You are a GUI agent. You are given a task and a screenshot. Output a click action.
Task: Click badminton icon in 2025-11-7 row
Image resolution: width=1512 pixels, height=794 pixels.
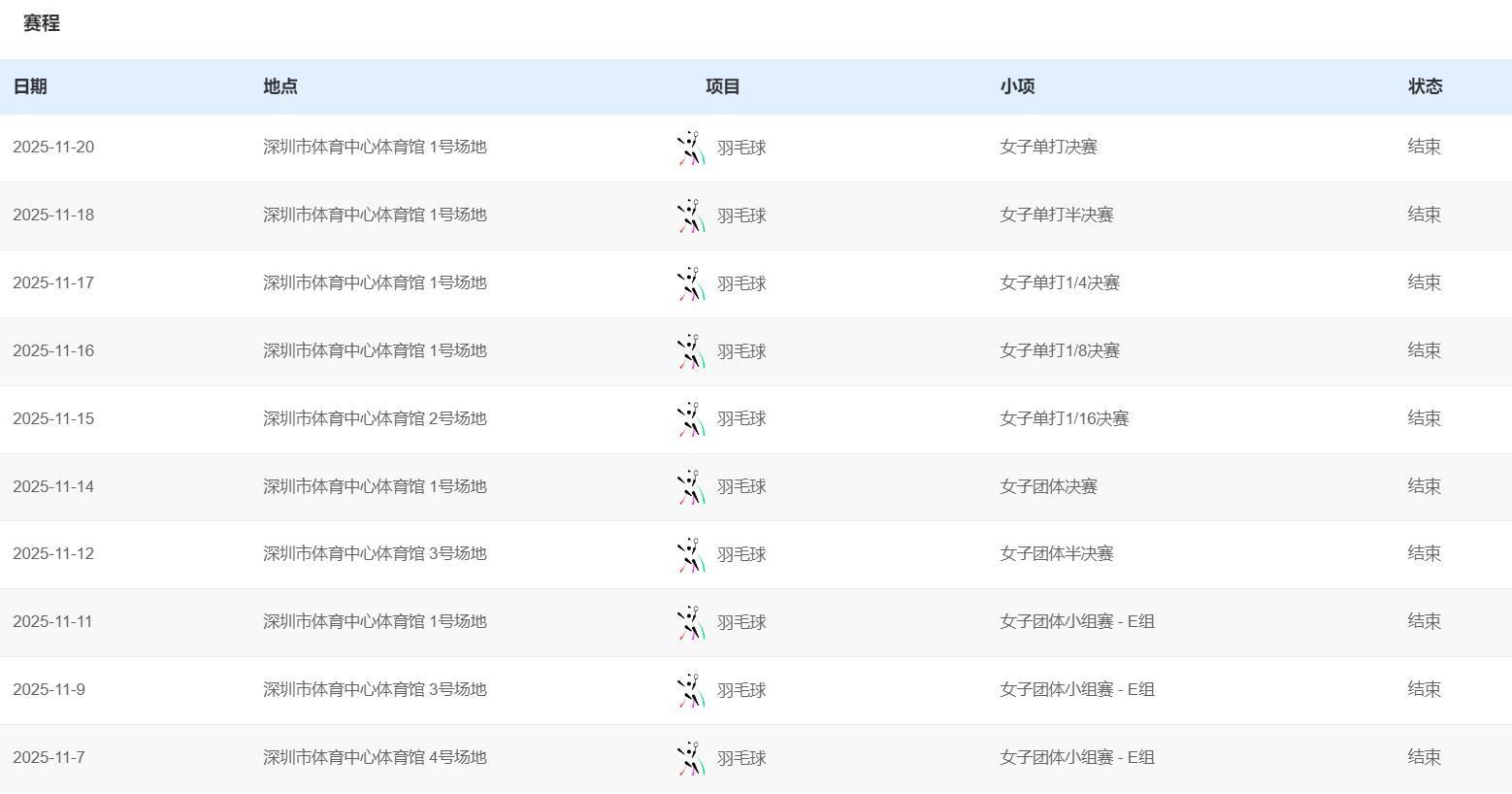[691, 758]
